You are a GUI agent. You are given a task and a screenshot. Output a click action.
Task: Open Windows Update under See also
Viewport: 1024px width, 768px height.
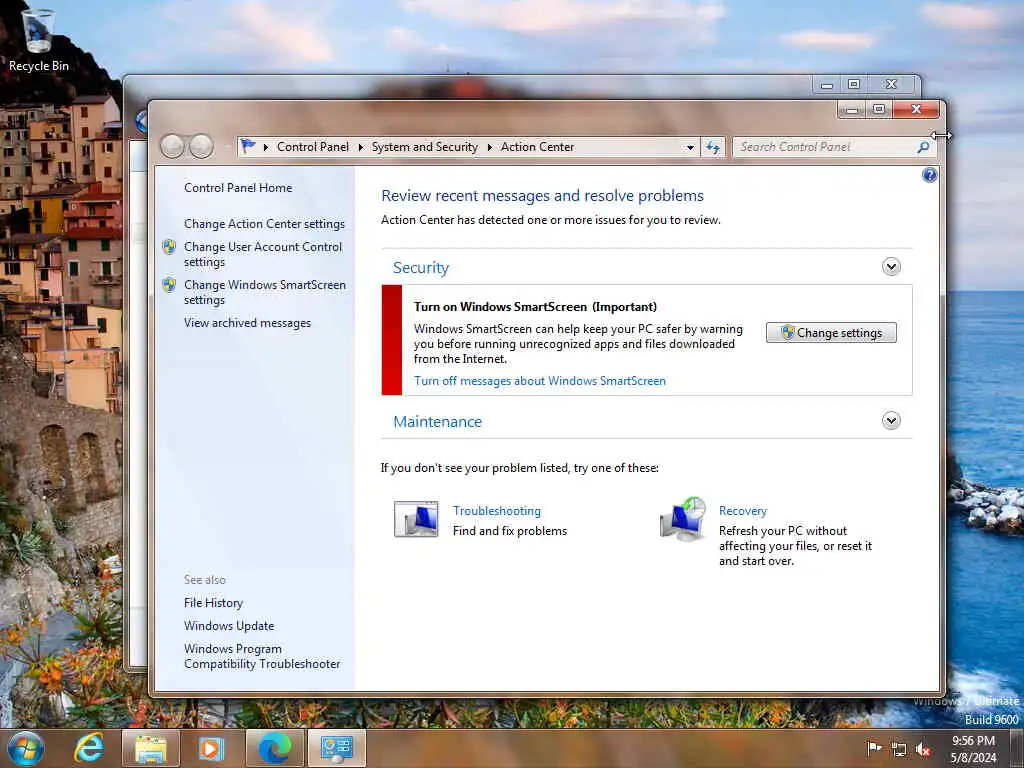point(229,626)
